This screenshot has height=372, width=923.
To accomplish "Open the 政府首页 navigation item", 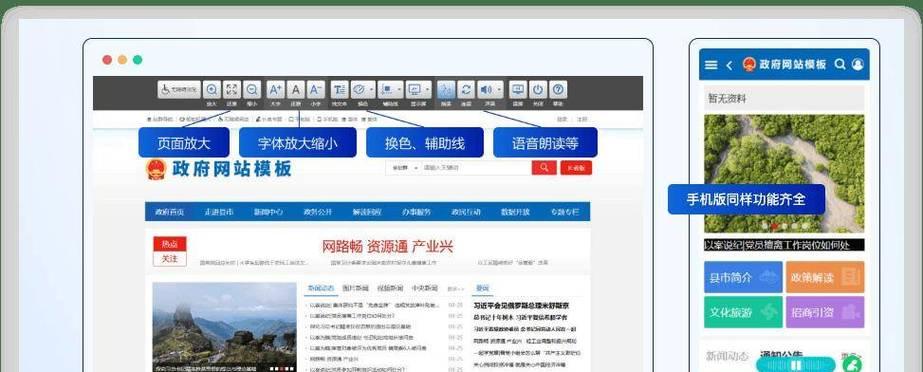I will pyautogui.click(x=170, y=212).
